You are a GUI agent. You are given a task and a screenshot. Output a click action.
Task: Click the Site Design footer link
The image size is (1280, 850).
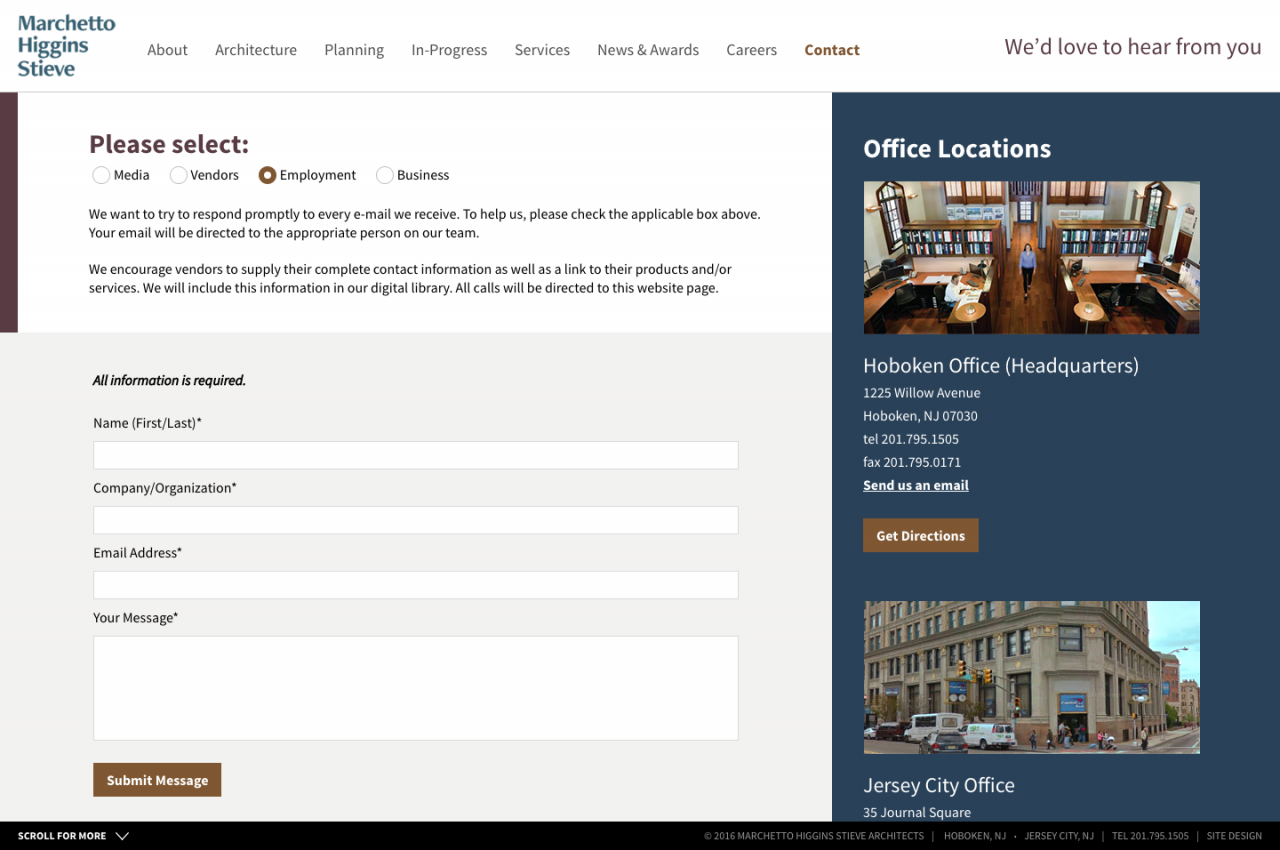[1234, 836]
